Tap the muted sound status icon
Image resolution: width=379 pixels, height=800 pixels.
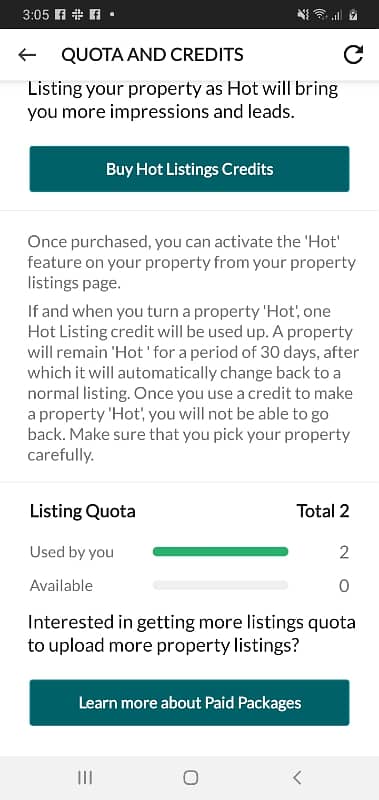click(303, 15)
